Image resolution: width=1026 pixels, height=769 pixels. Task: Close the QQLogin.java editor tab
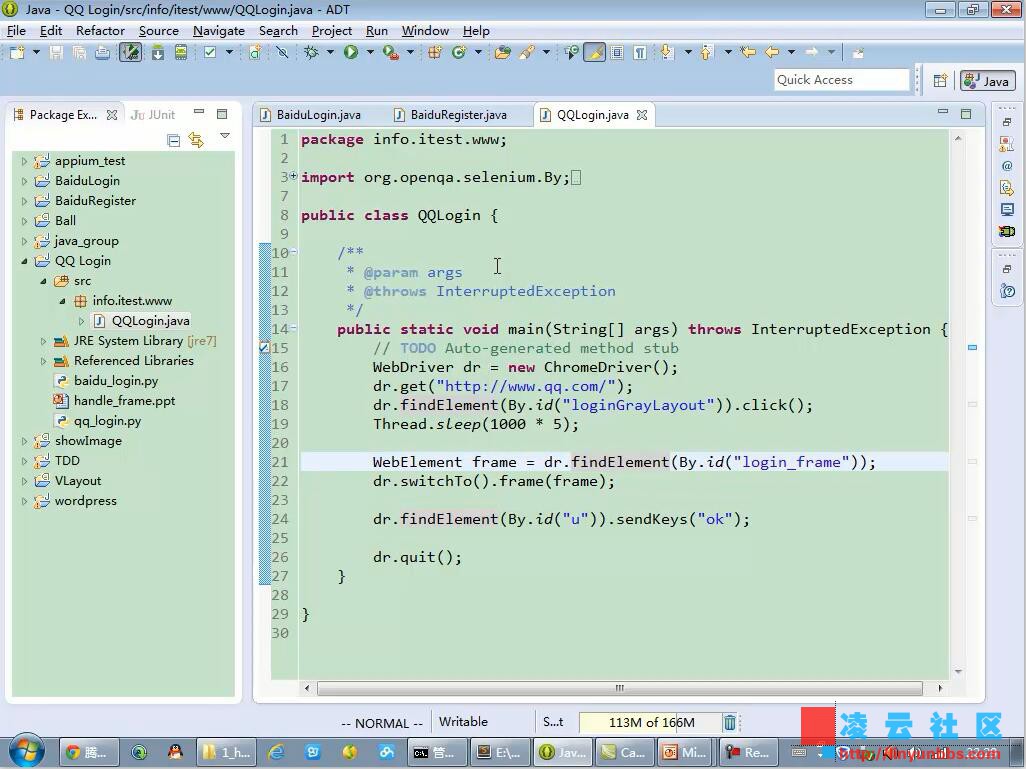click(x=642, y=115)
